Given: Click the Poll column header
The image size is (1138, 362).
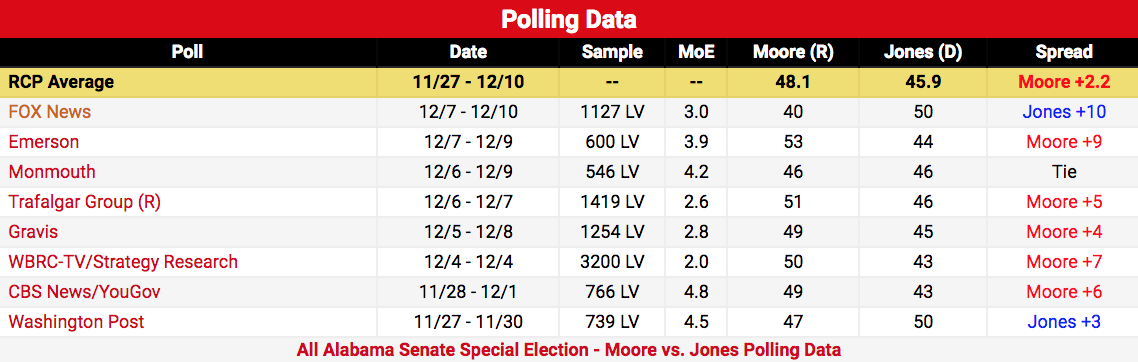Looking at the screenshot, I should (x=187, y=52).
